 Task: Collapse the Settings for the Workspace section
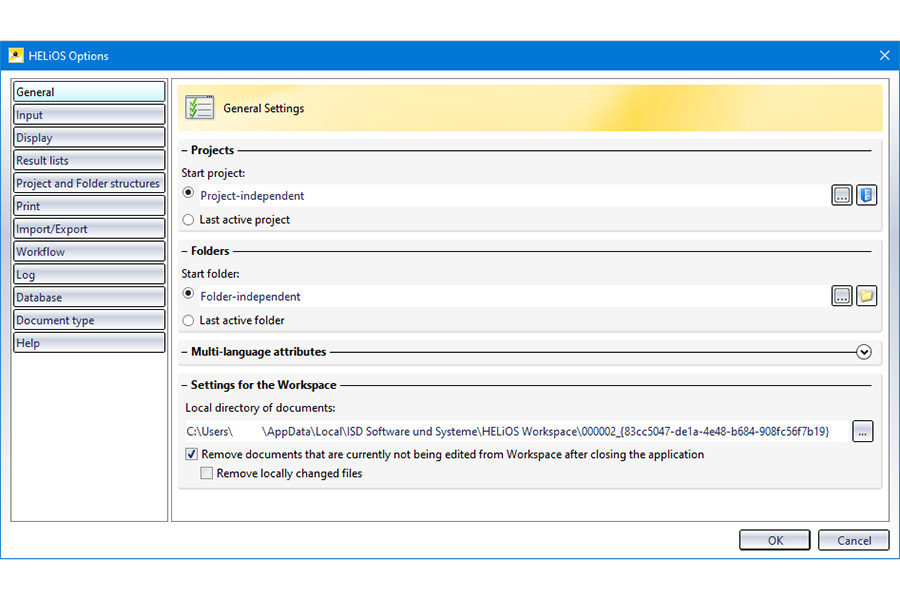coord(185,385)
